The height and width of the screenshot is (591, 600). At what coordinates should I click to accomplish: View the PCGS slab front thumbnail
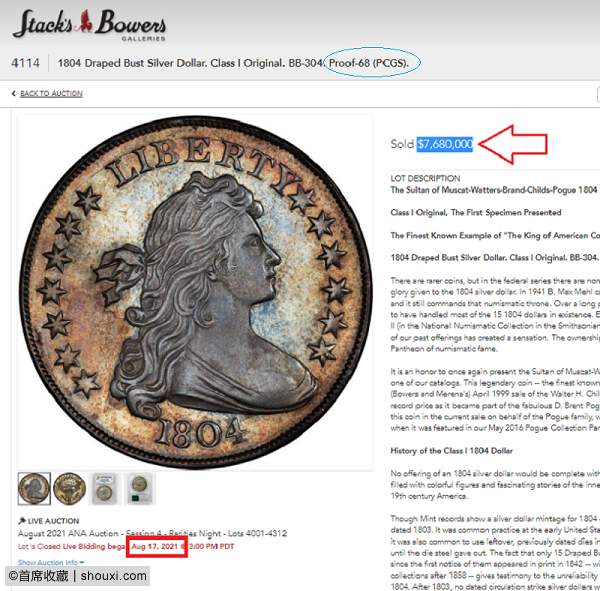pyautogui.click(x=104, y=489)
